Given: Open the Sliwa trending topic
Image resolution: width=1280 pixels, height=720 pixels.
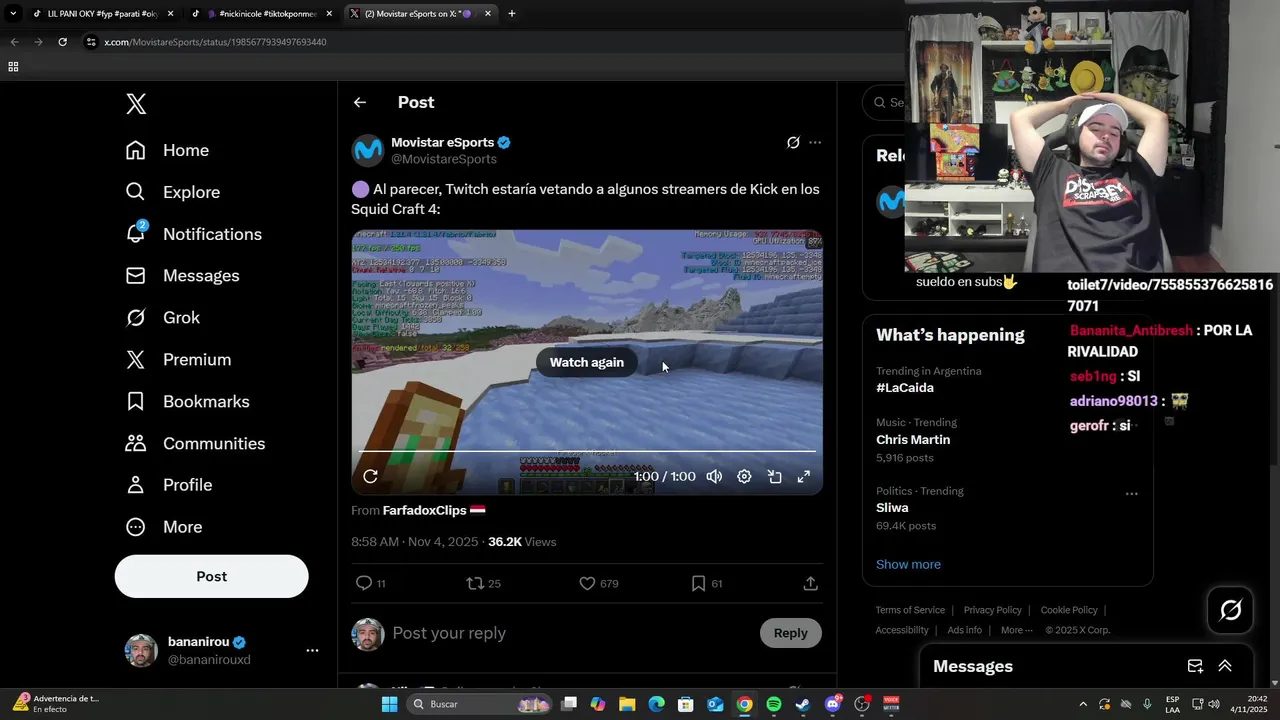Looking at the screenshot, I should [x=892, y=508].
